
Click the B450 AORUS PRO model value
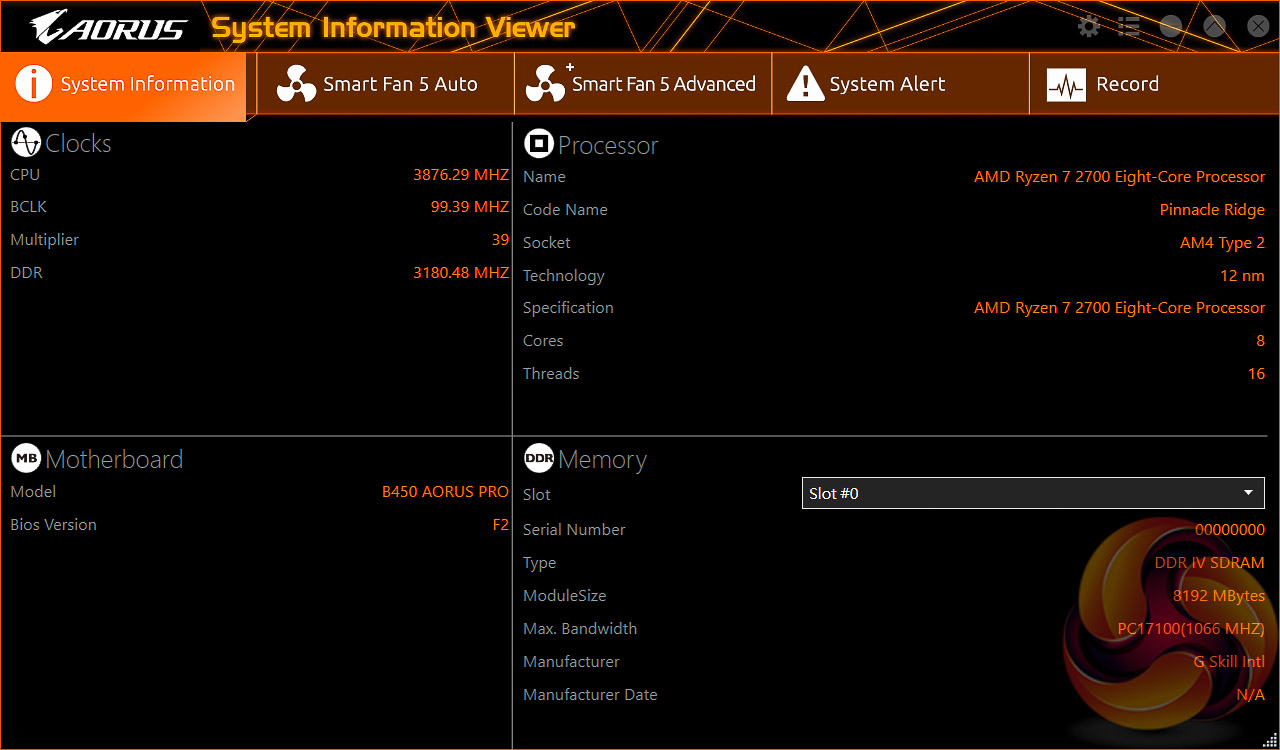point(445,492)
